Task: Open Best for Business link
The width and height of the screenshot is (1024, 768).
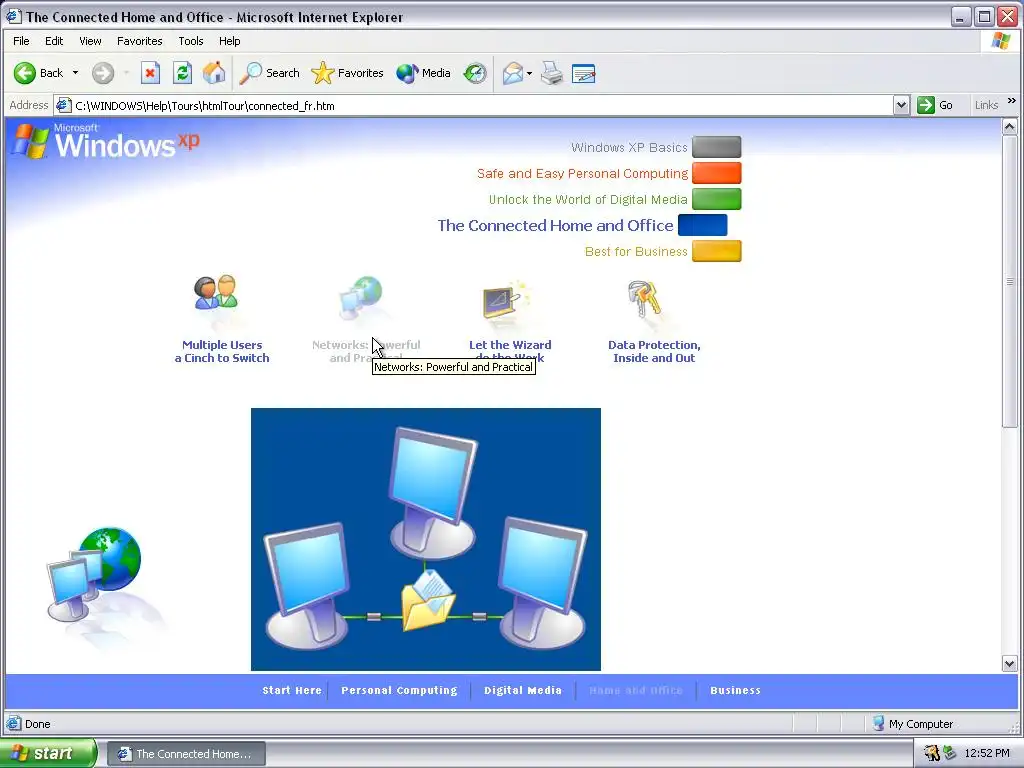Action: tap(636, 252)
